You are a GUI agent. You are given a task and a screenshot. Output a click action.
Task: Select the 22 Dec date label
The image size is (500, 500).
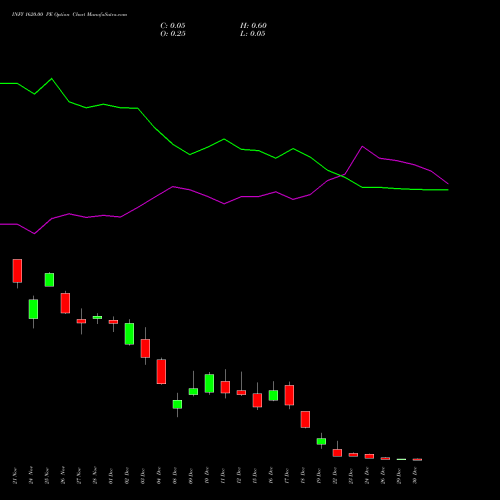pos(335,476)
